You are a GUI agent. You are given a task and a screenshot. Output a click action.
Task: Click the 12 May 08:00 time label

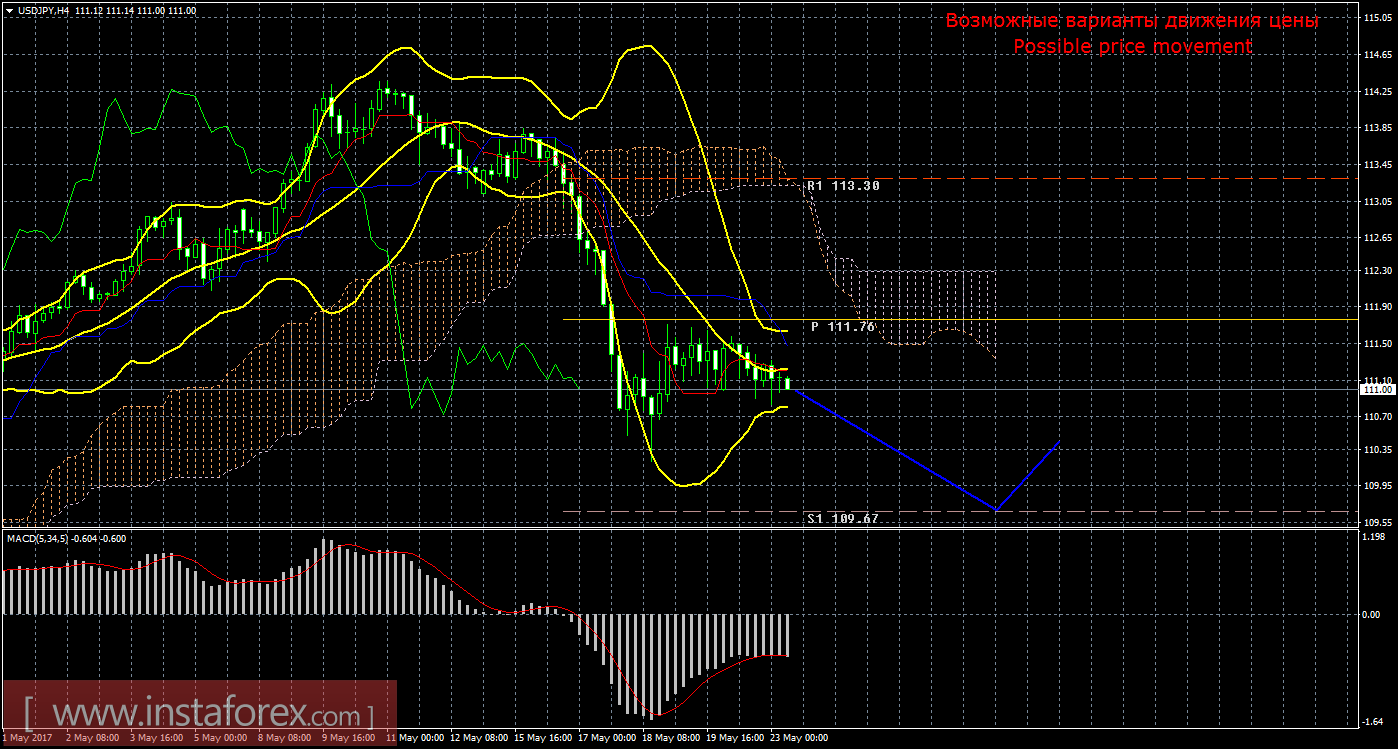click(x=477, y=738)
